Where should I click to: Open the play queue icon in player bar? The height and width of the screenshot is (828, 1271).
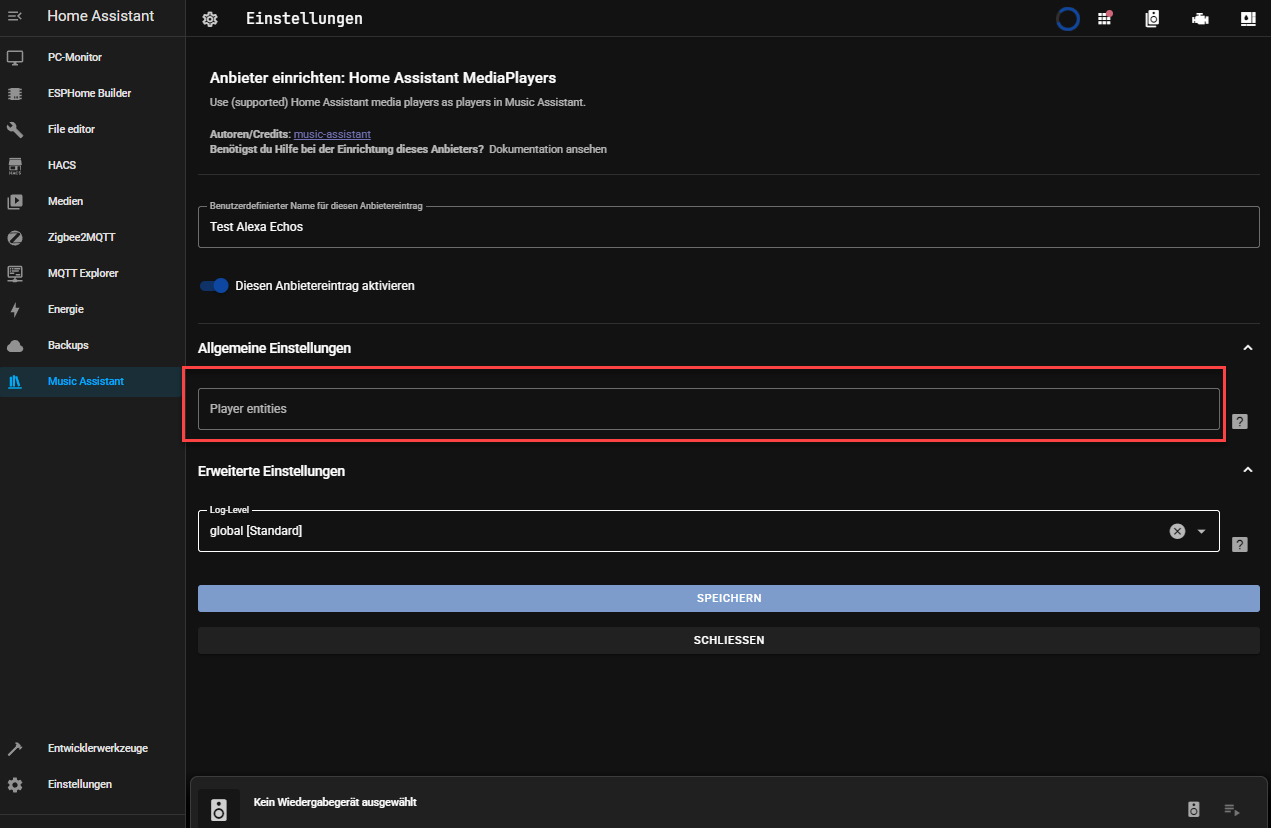pos(1232,809)
